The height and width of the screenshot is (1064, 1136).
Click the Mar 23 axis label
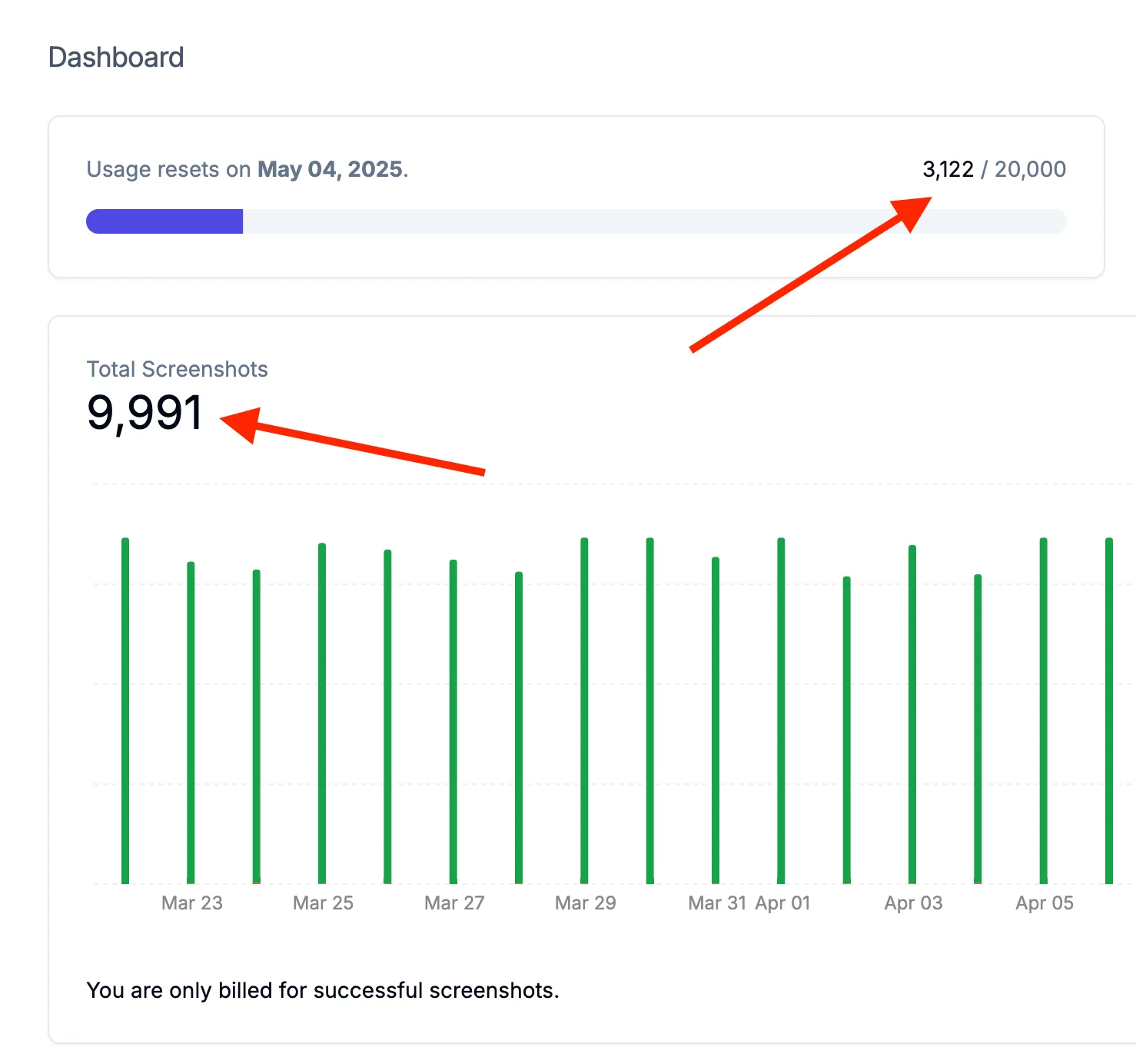point(192,903)
